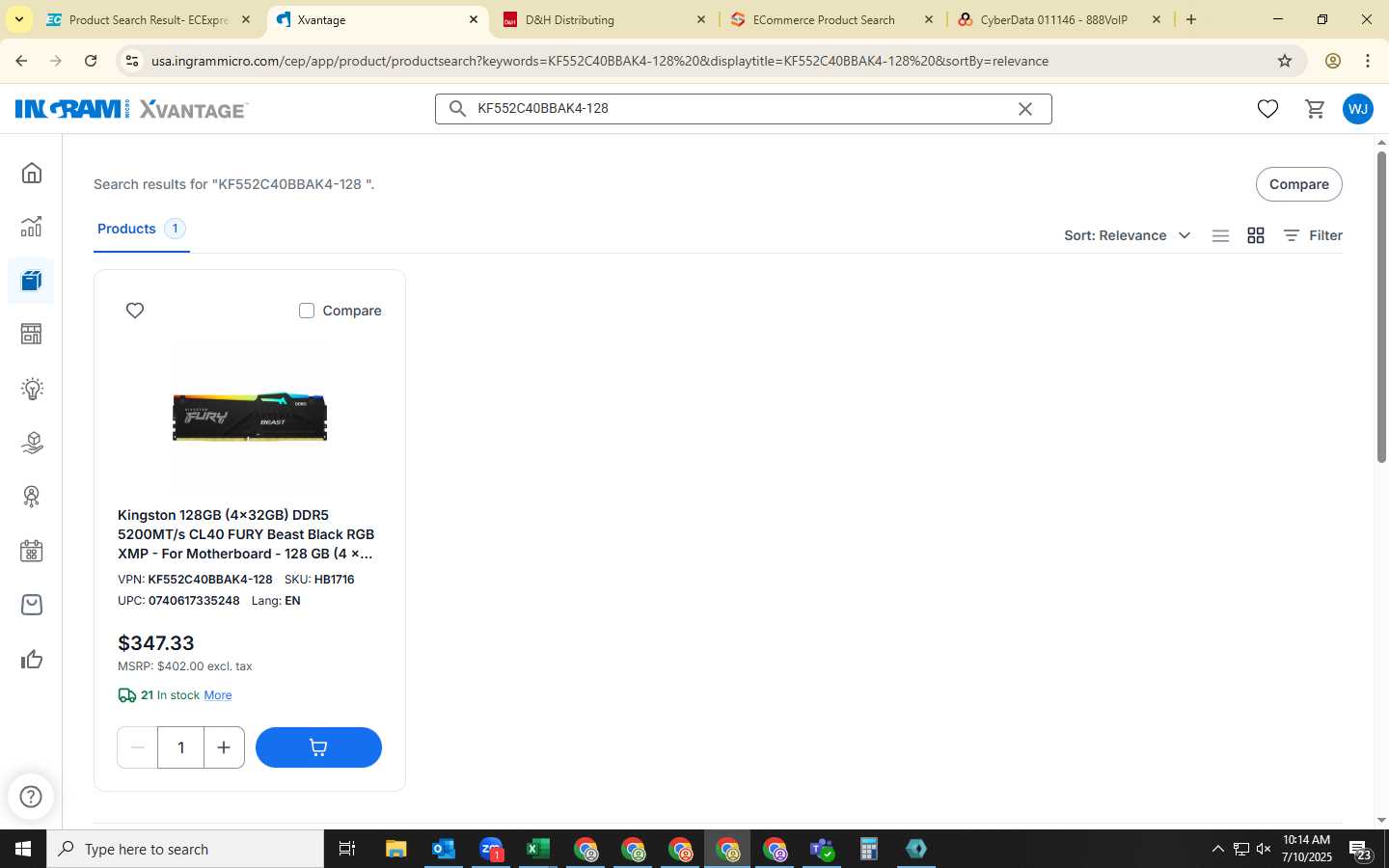This screenshot has width=1389, height=868.
Task: Switch to grid view layout
Action: (1256, 235)
